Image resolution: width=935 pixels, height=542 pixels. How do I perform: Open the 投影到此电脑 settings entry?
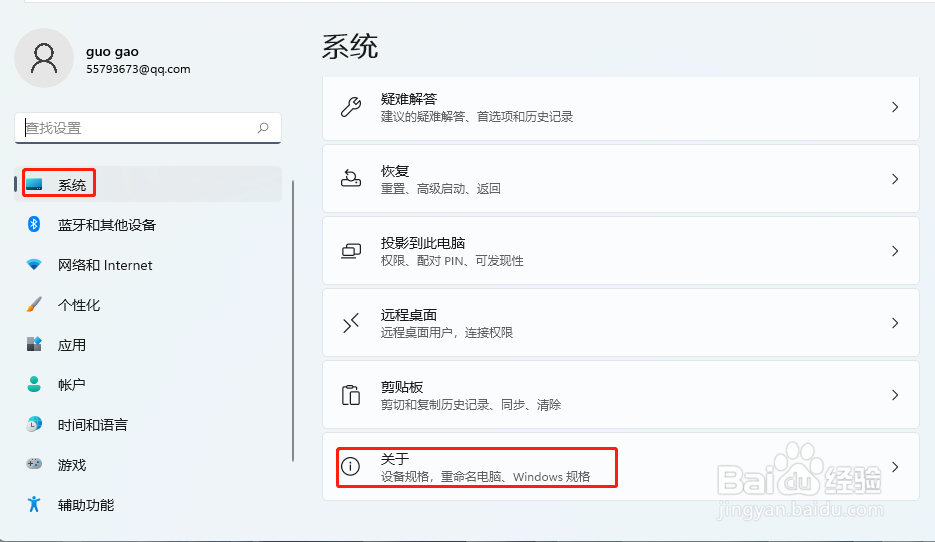click(x=620, y=251)
